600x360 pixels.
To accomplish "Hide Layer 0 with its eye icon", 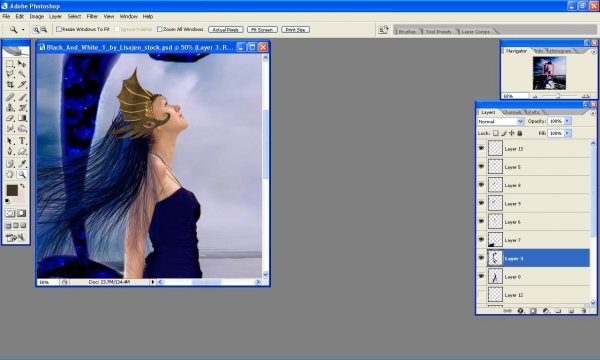I will 481,276.
